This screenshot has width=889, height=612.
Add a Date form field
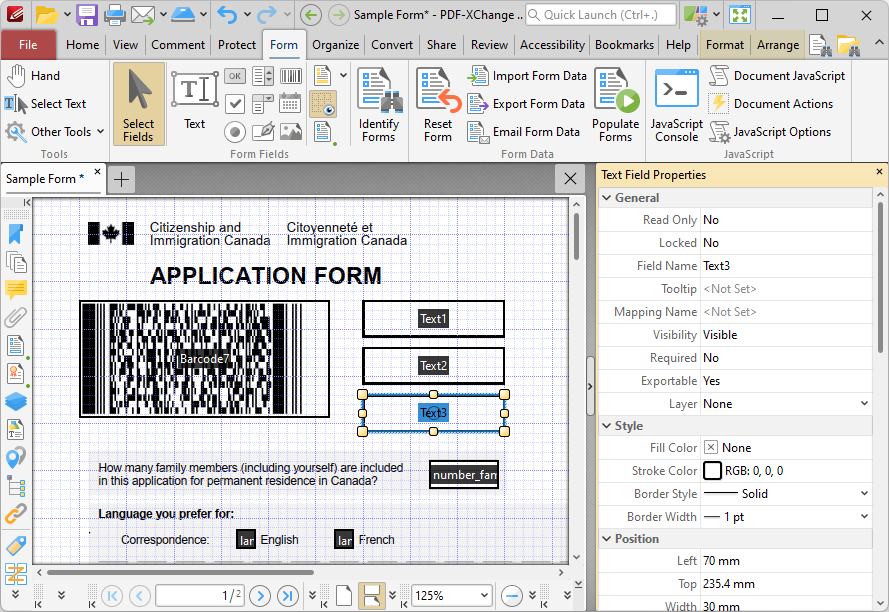pos(290,103)
